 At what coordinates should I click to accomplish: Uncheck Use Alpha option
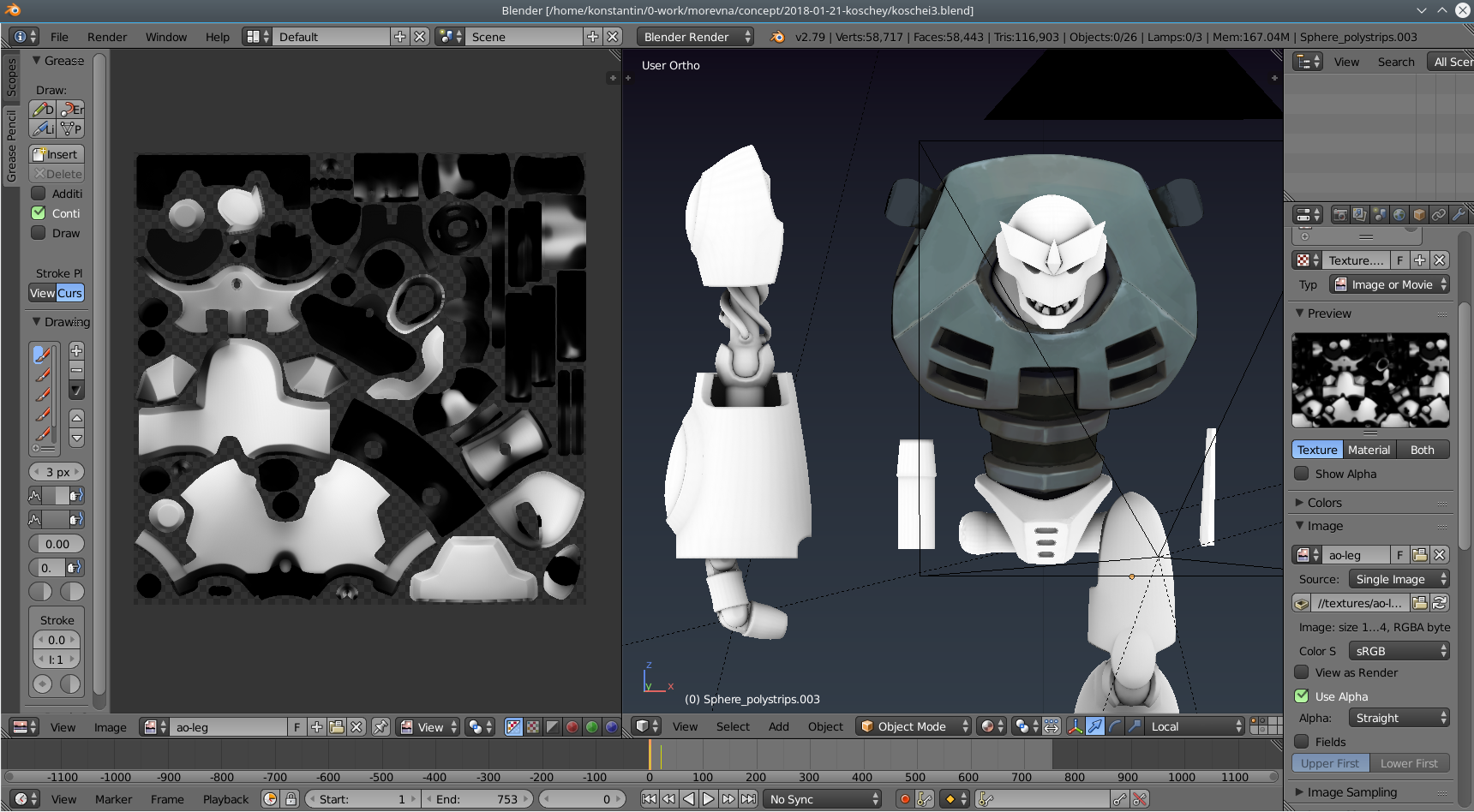pyautogui.click(x=1302, y=696)
